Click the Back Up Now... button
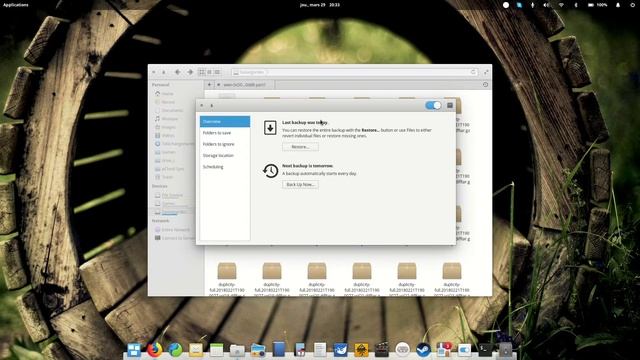This screenshot has width=640, height=360. pos(300,184)
